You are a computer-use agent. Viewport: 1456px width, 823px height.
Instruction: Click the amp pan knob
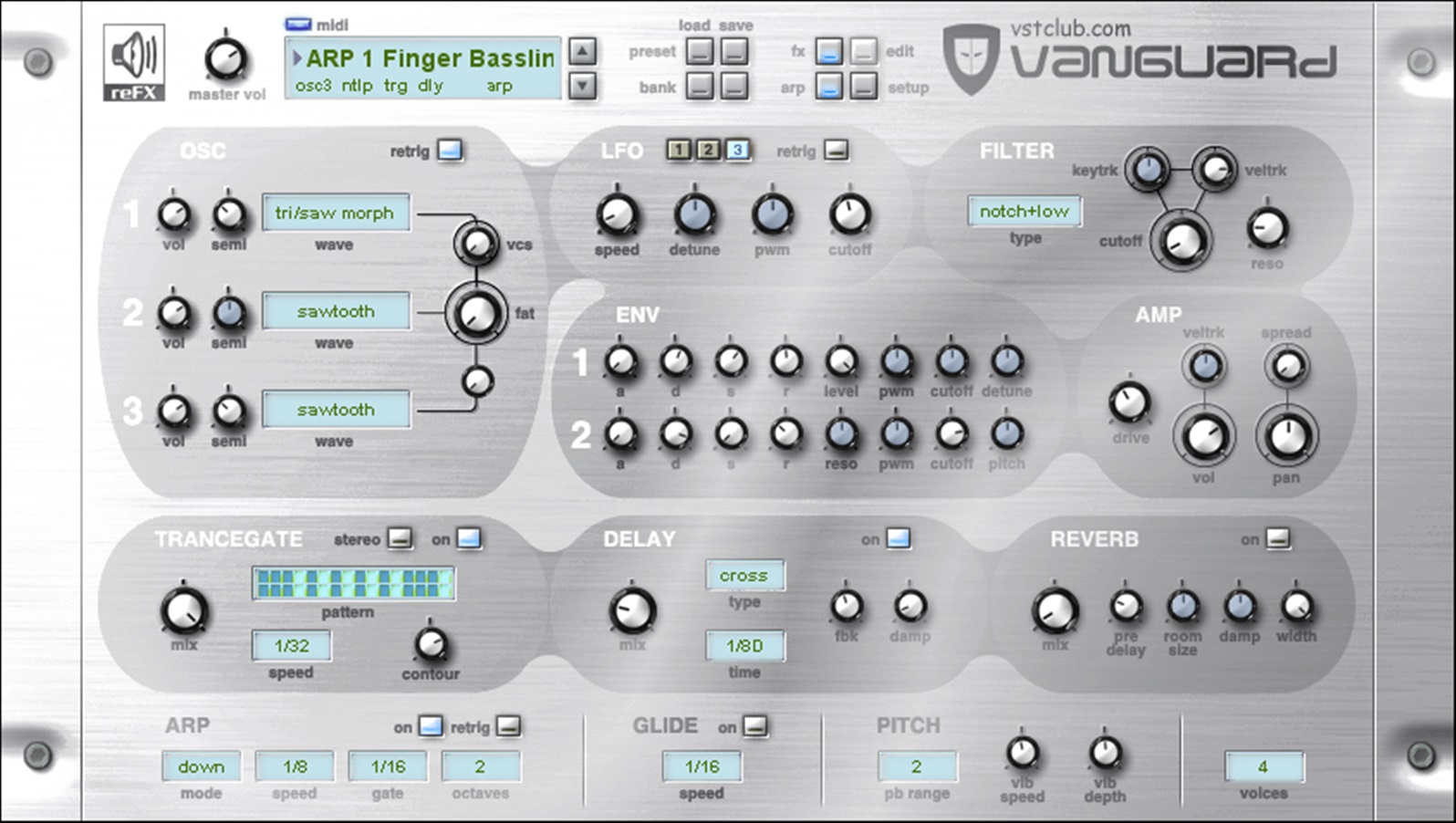point(1286,436)
